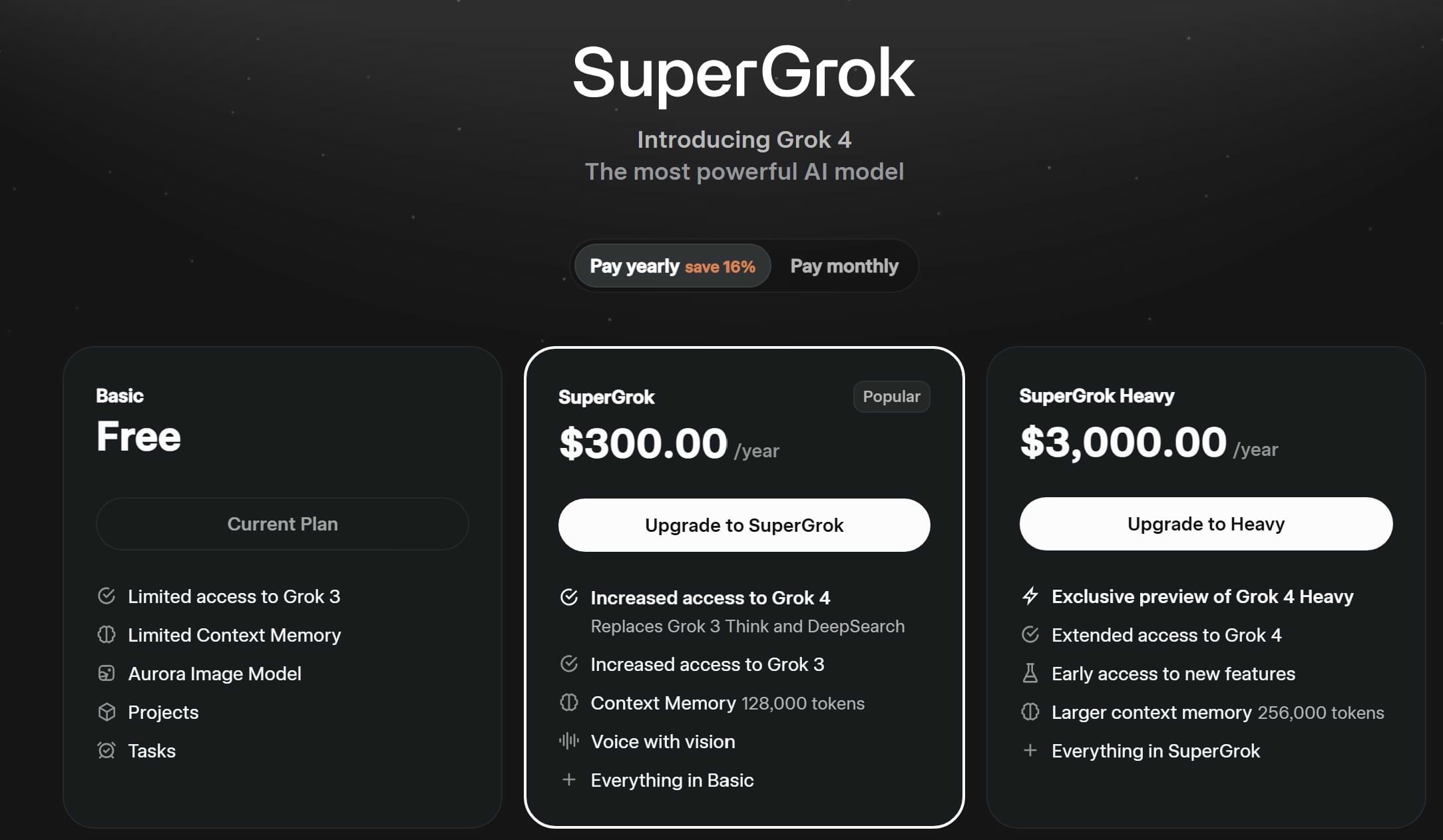
Task: Click the brain icon by Larger context memory
Action: (1030, 712)
